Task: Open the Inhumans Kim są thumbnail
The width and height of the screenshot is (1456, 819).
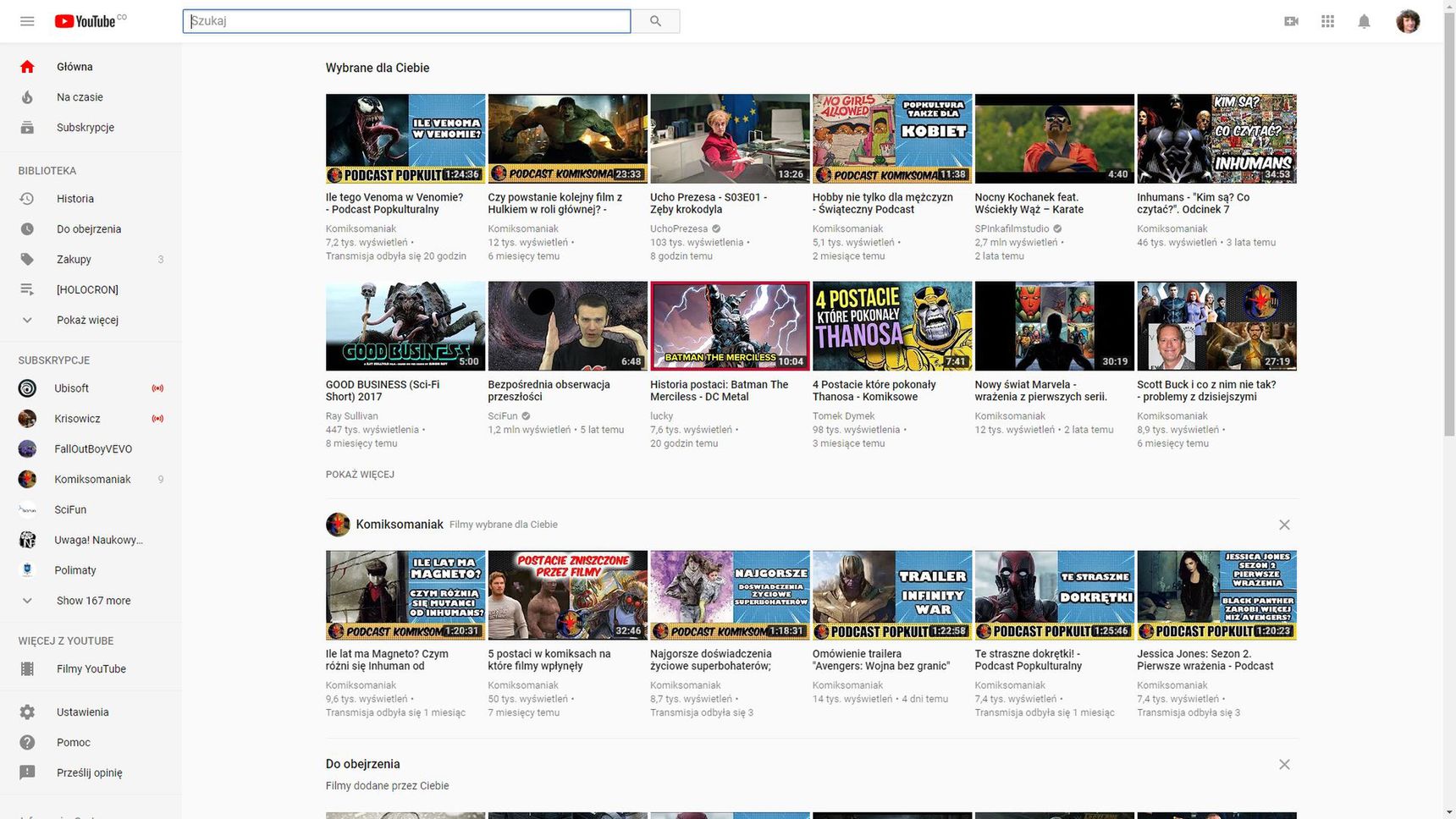Action: (1216, 139)
